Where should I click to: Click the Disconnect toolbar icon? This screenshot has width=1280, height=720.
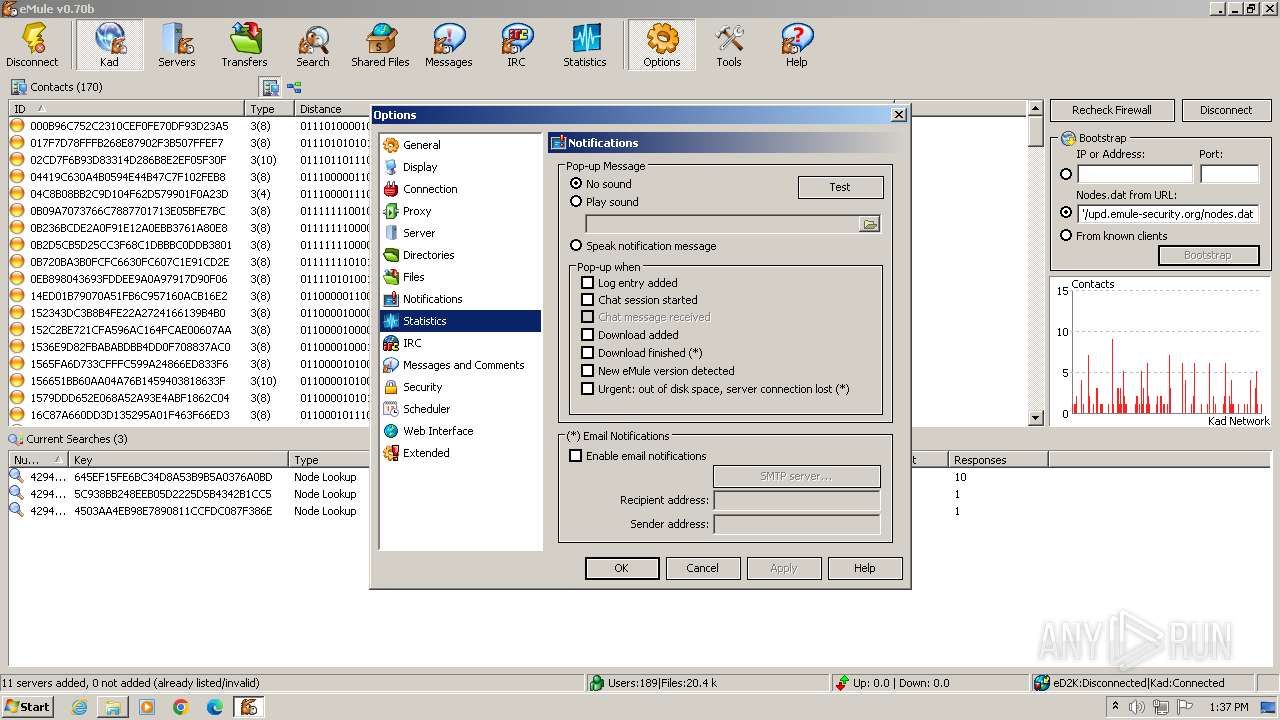point(32,45)
